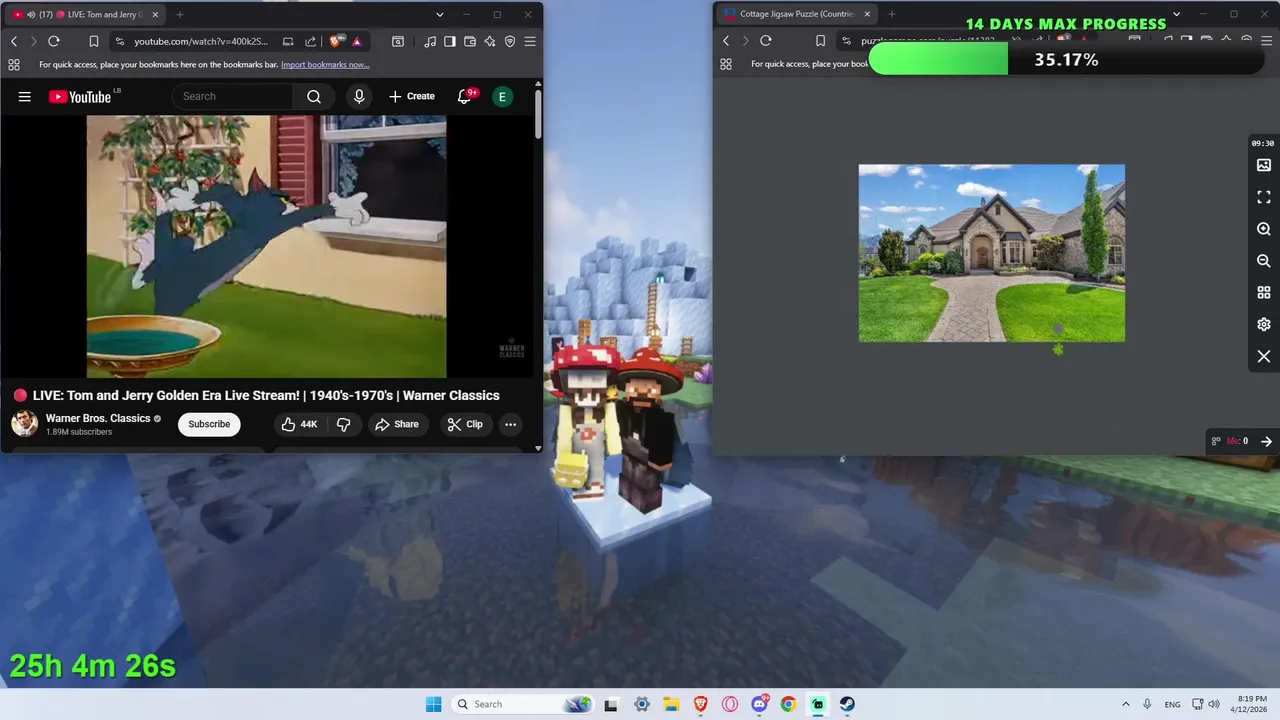Click the YouTube address bar URL
Screen dimensions: 1280x720
click(200, 41)
